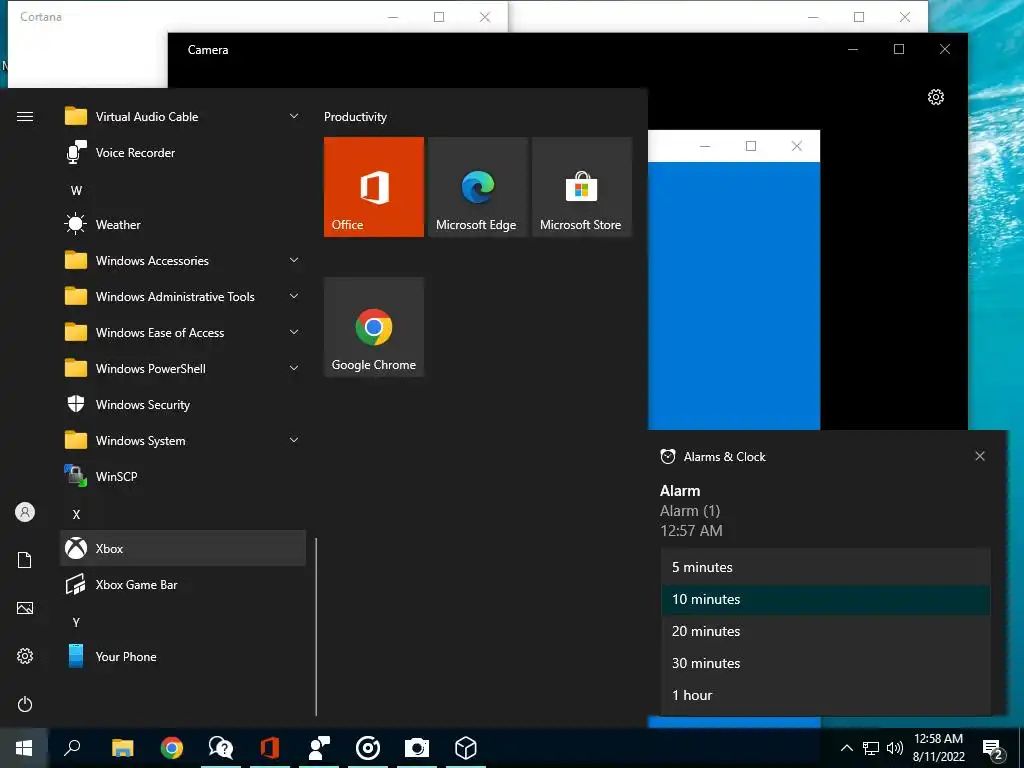The image size is (1024, 768).
Task: Open the Office tile
Action: tap(374, 187)
